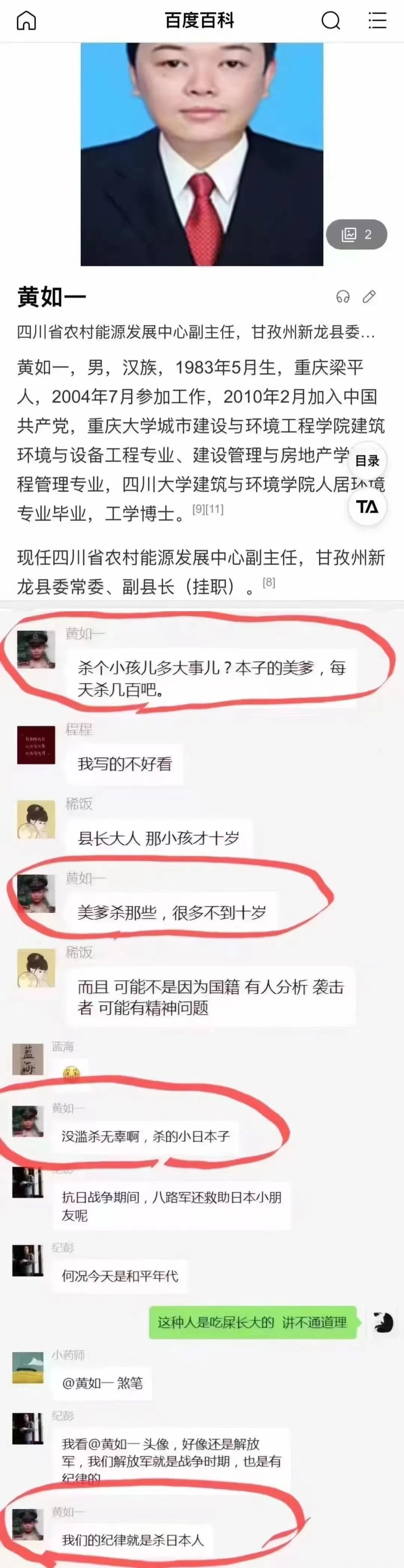Open the 目录 floating button
404x1568 pixels.
click(x=367, y=461)
